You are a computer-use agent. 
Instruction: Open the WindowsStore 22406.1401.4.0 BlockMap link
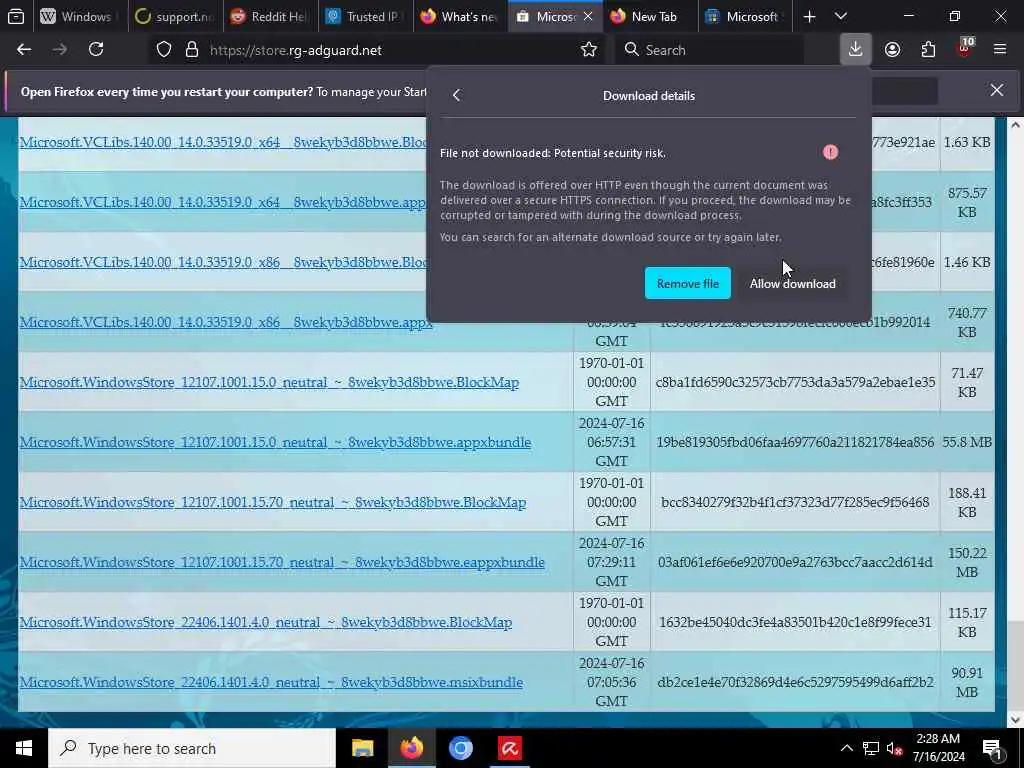[265, 622]
